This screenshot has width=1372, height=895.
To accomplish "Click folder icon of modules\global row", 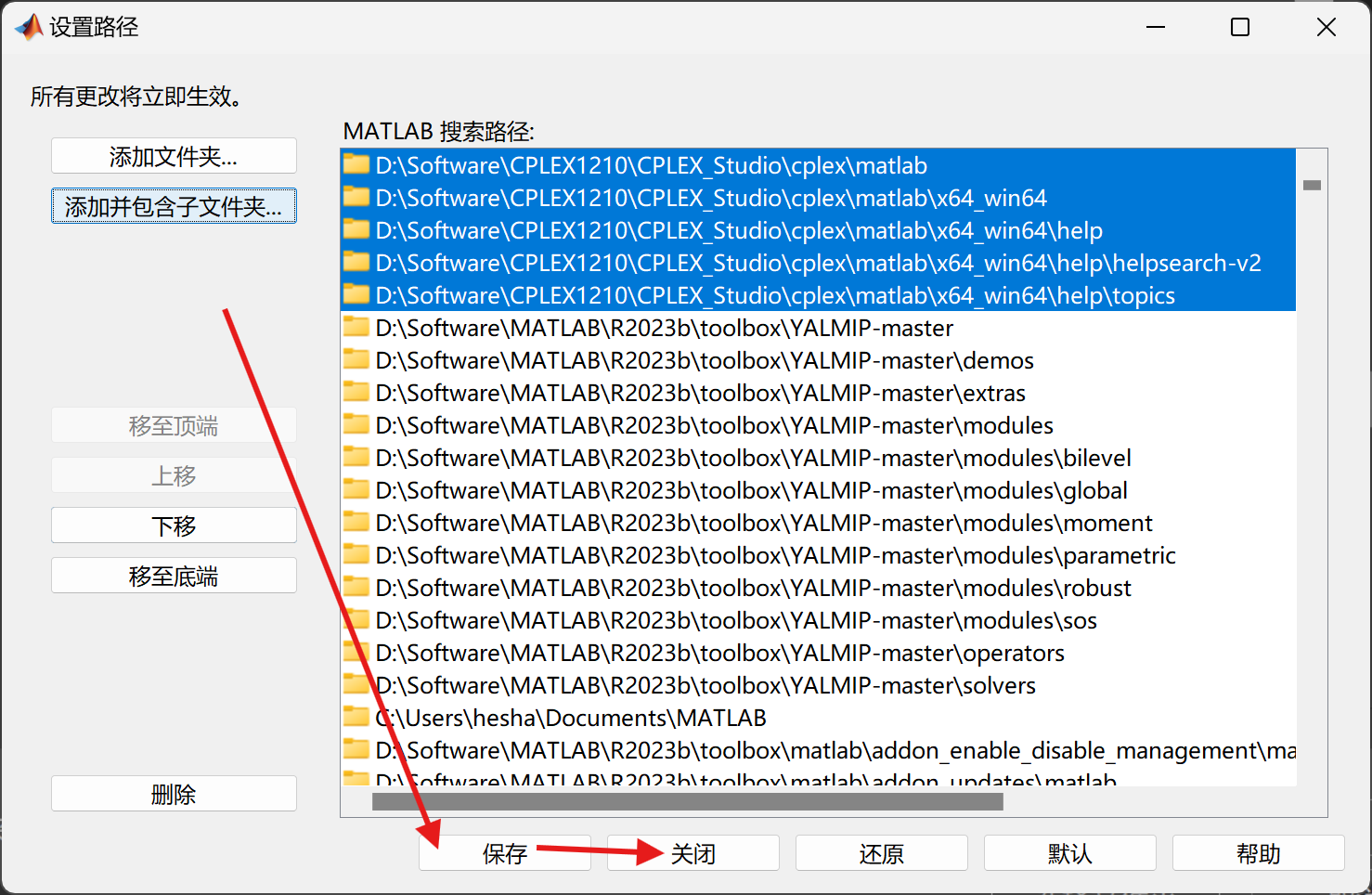I will pyautogui.click(x=356, y=490).
